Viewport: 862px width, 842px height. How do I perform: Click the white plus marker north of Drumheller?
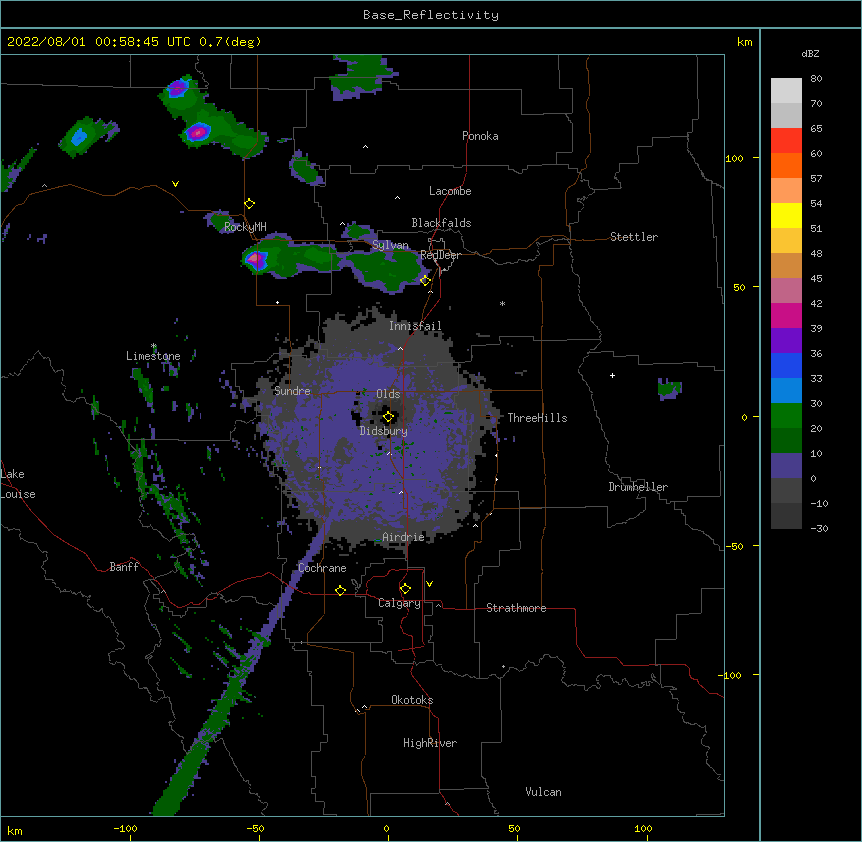[612, 375]
